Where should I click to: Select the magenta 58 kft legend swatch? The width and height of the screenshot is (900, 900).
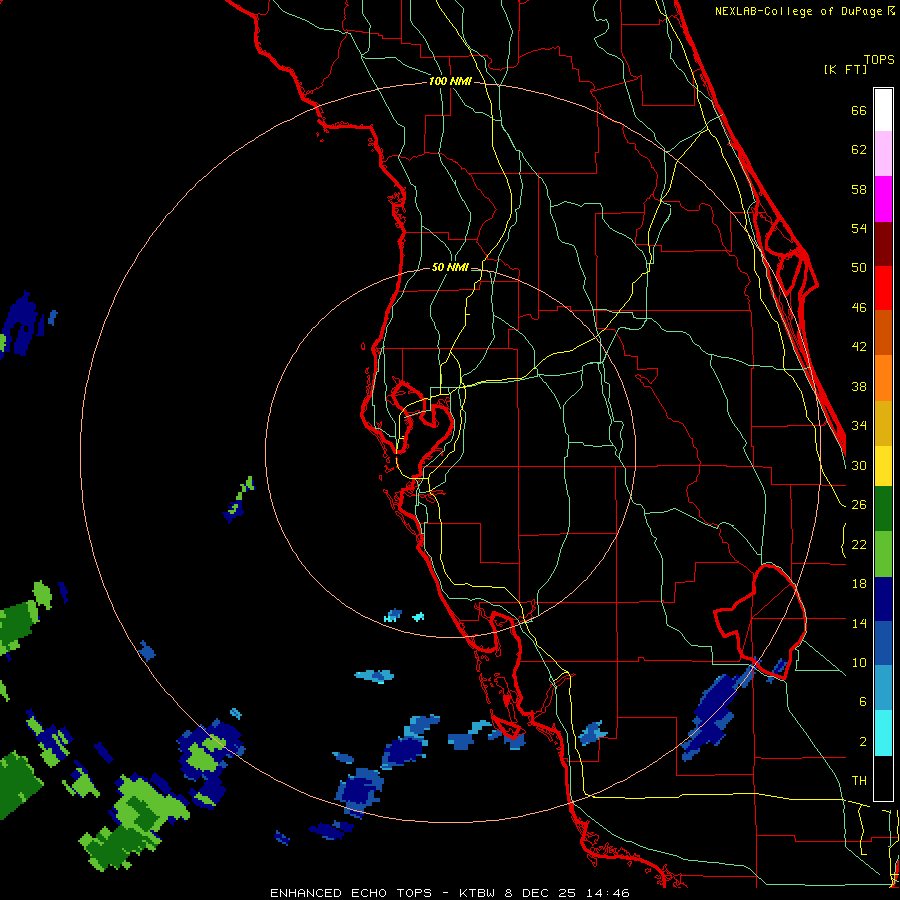tap(883, 199)
